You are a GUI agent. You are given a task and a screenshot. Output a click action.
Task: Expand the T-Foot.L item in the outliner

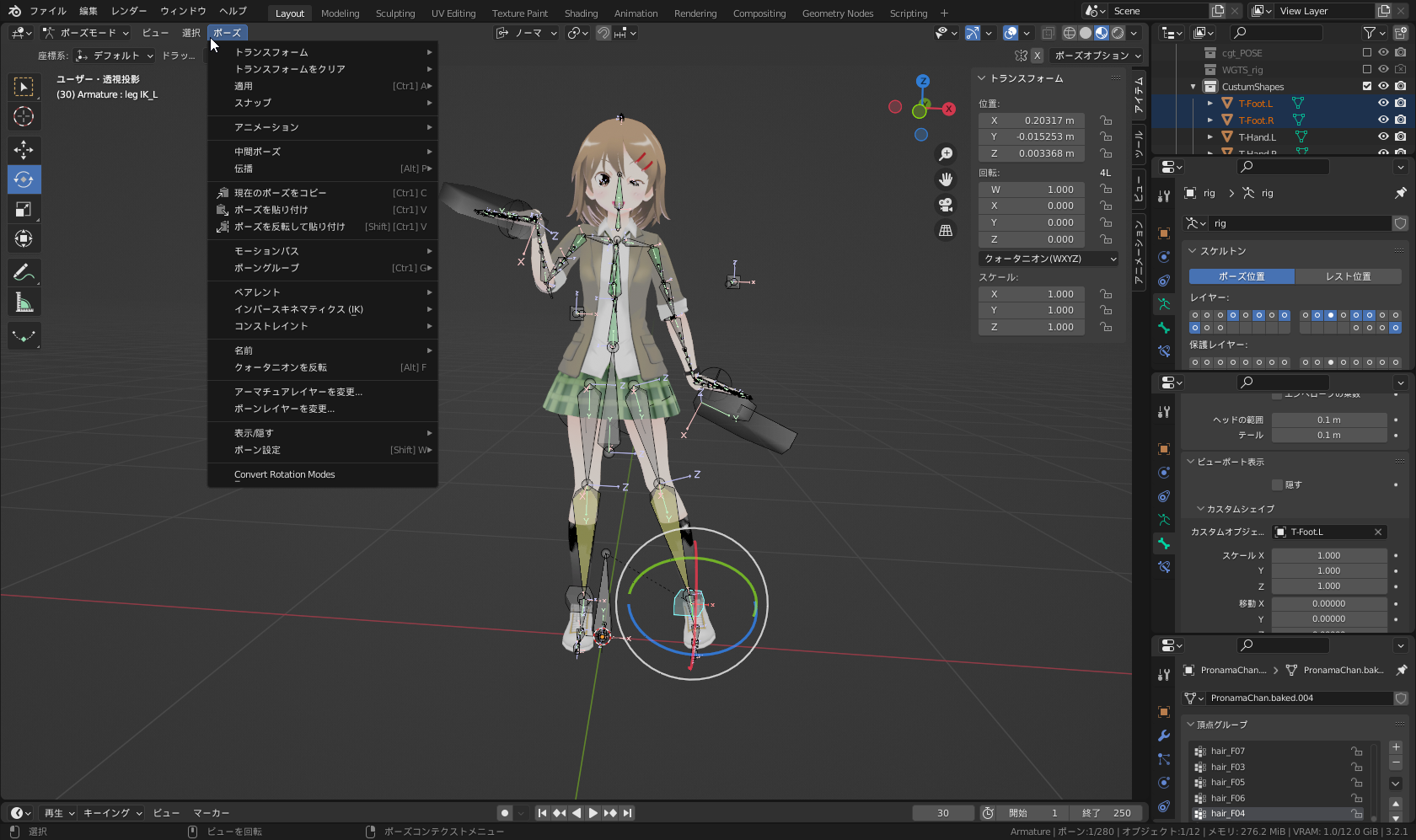point(1211,103)
